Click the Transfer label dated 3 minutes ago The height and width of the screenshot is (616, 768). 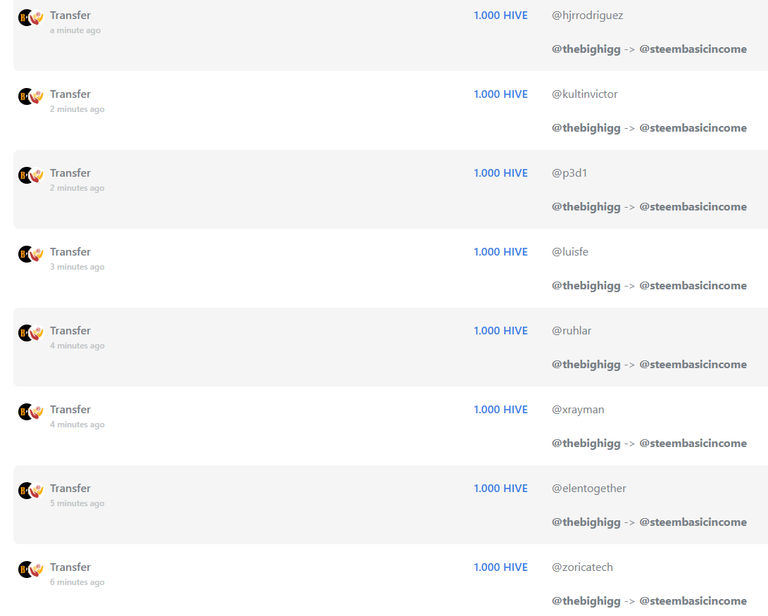[70, 252]
